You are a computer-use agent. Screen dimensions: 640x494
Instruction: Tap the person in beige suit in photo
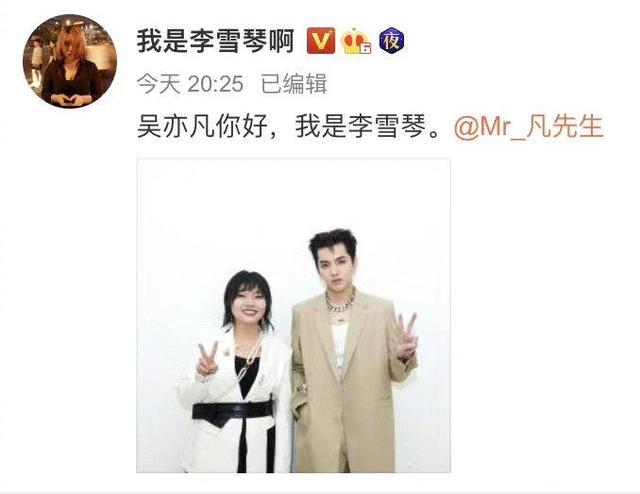pyautogui.click(x=353, y=351)
